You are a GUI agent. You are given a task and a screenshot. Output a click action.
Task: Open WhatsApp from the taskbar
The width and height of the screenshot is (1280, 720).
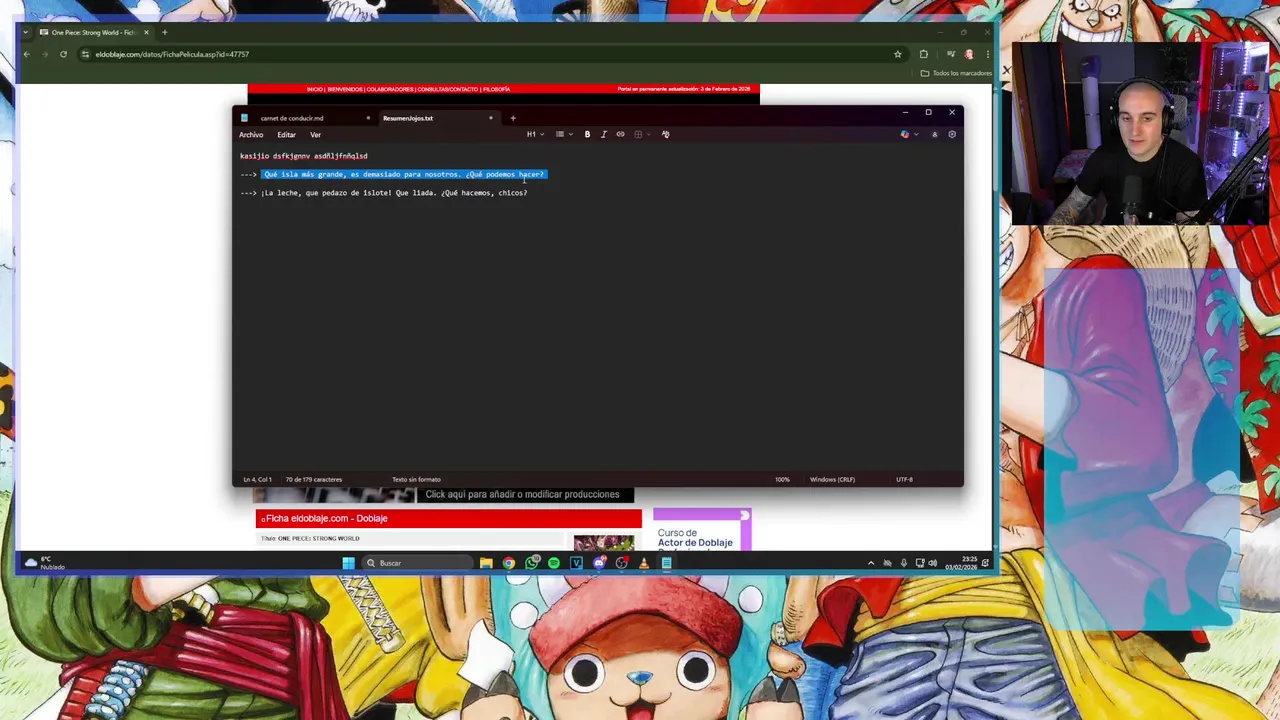point(532,563)
